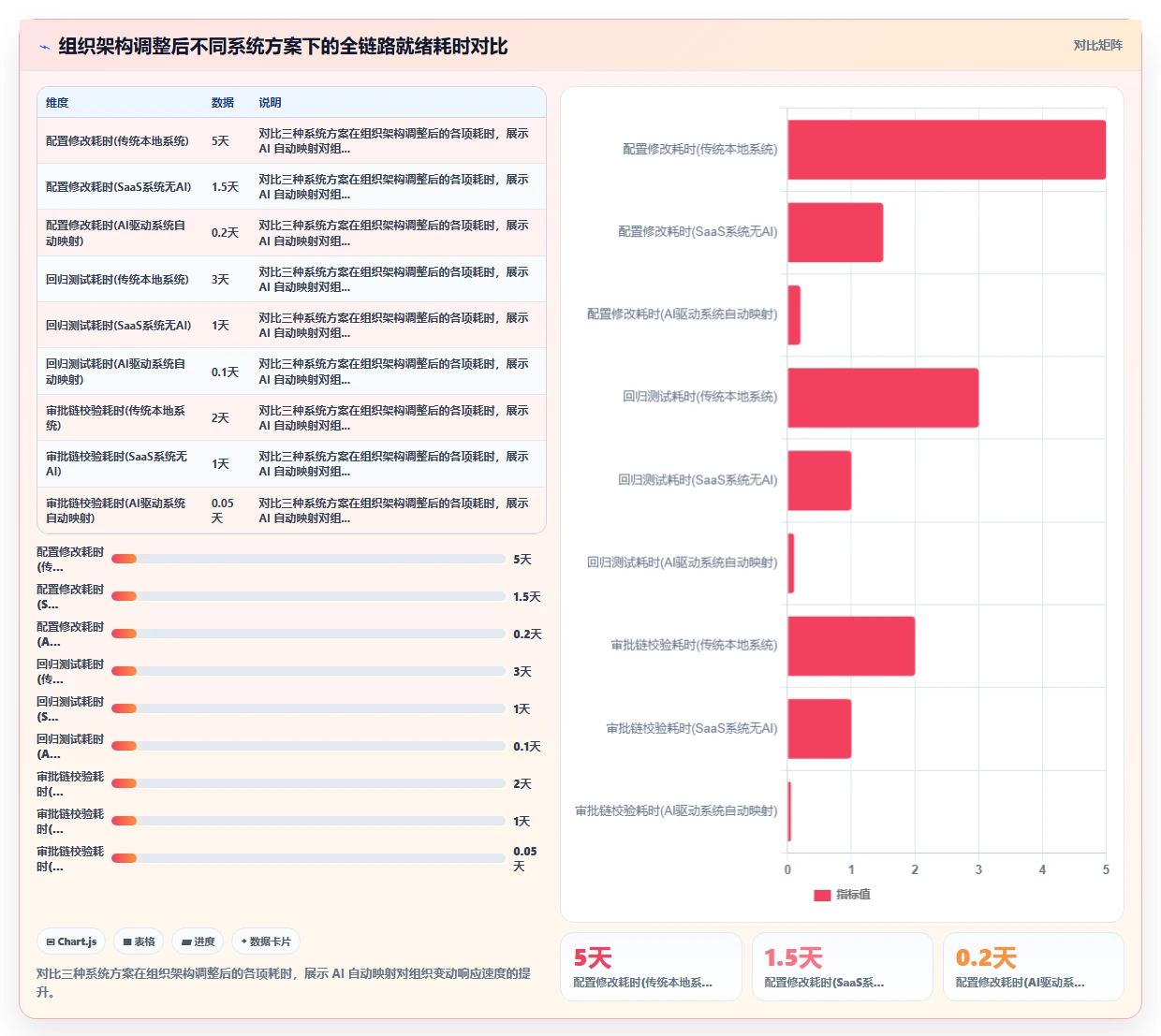Click the progress bar labeled 0.2天

(x=308, y=634)
